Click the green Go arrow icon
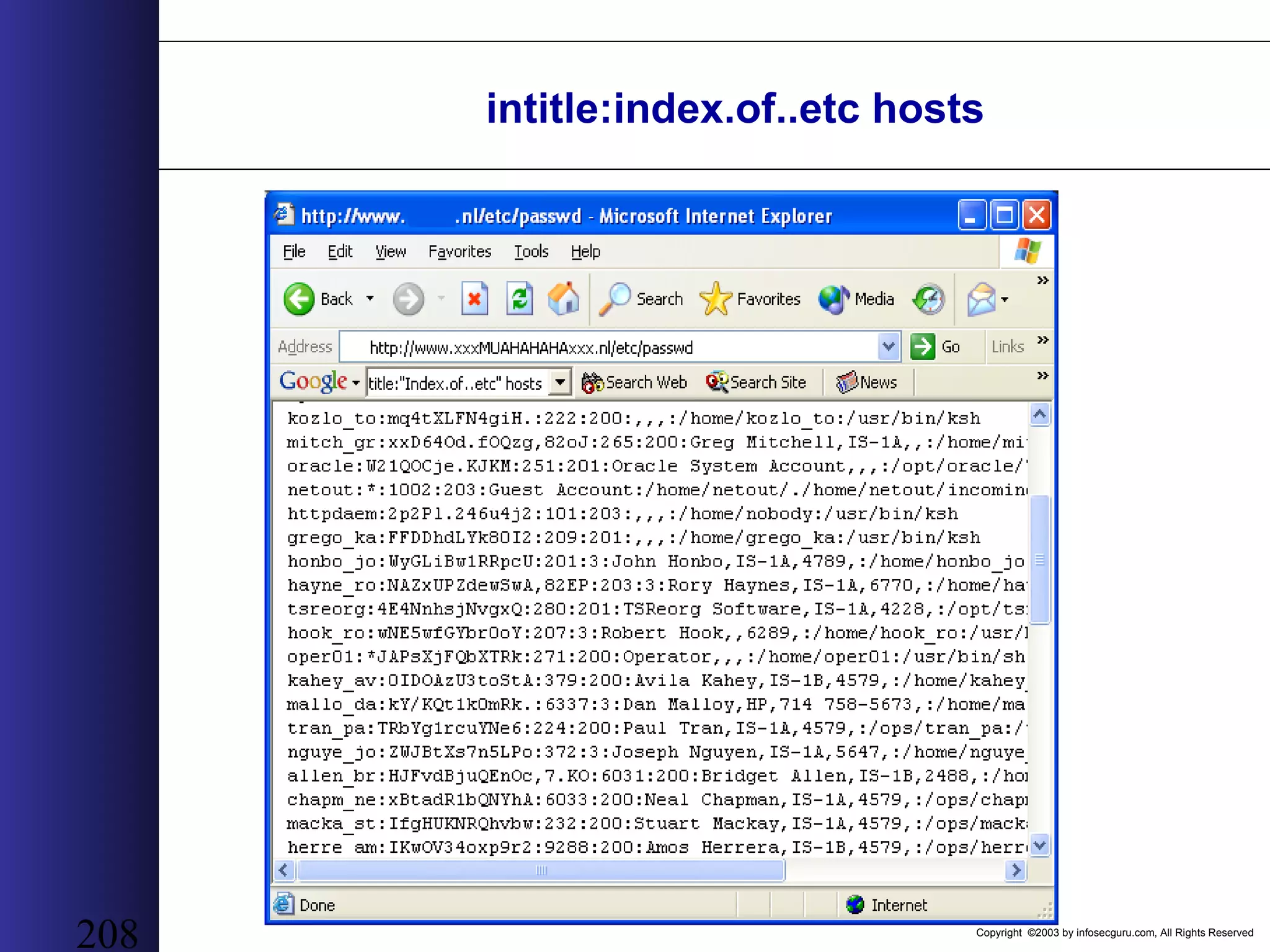1270x952 pixels. 922,346
